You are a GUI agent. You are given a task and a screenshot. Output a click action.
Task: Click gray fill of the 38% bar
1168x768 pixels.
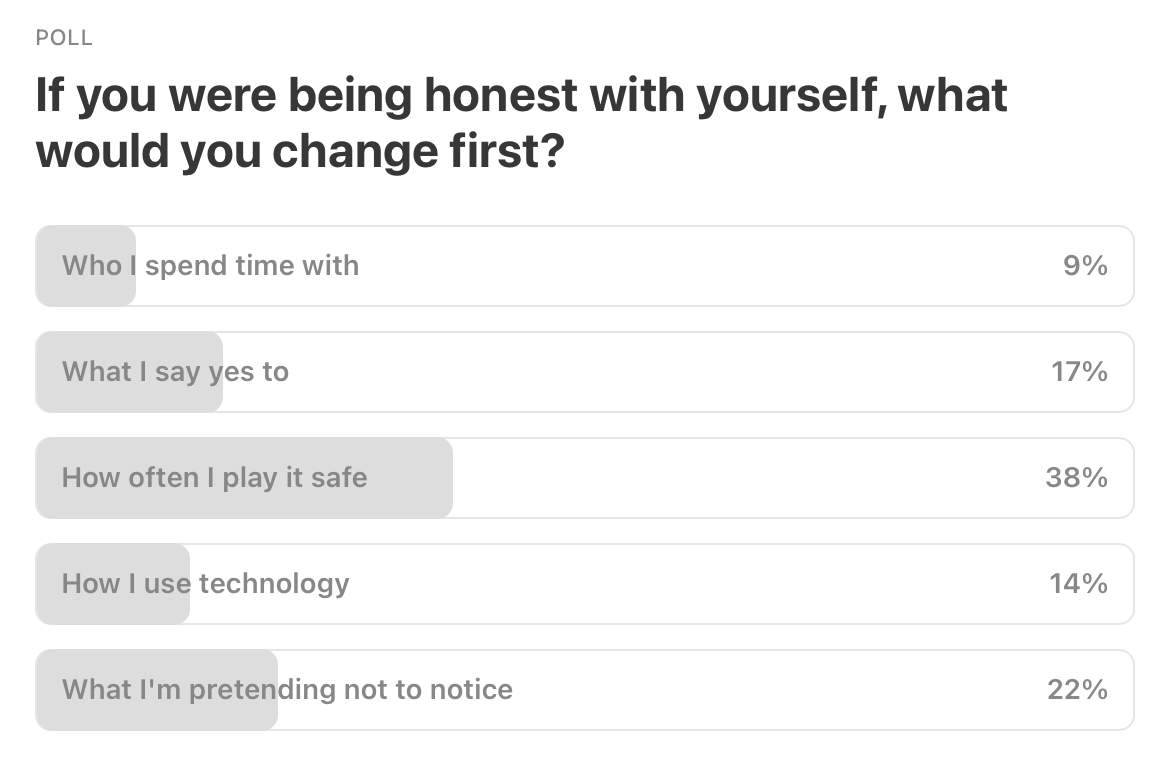click(244, 477)
